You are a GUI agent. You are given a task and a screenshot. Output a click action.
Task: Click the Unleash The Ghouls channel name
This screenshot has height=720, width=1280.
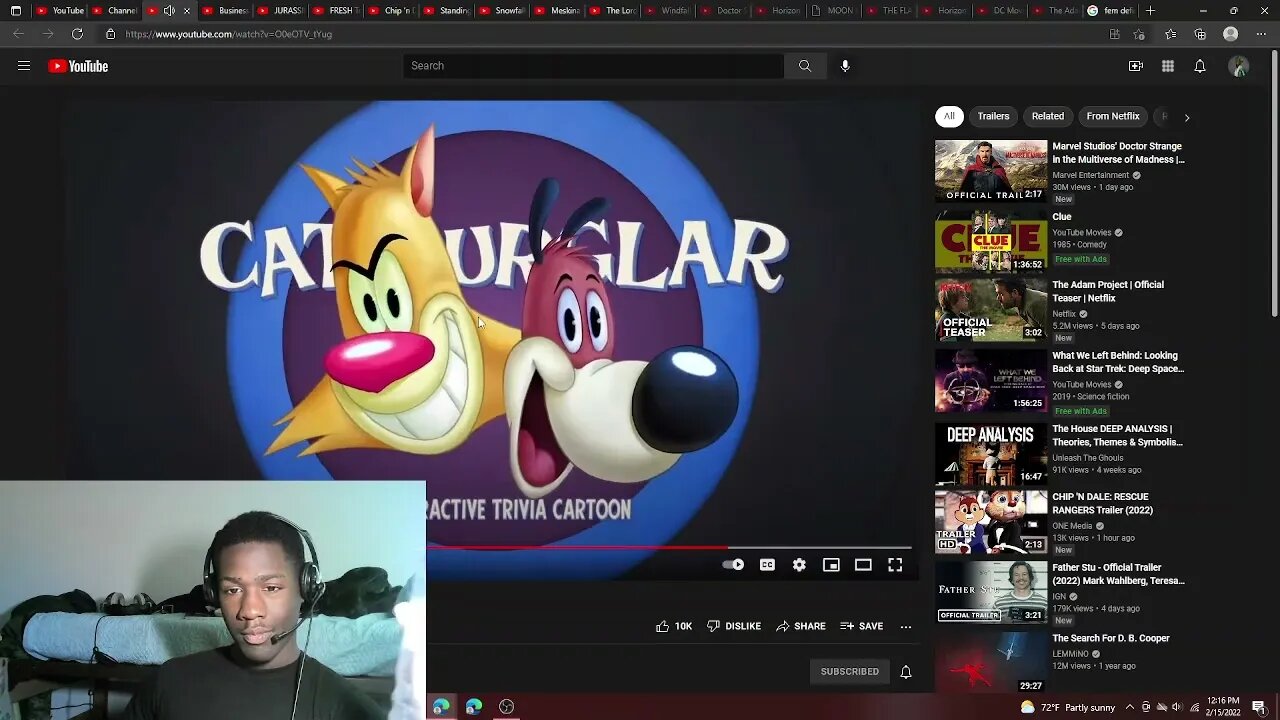[1088, 458]
